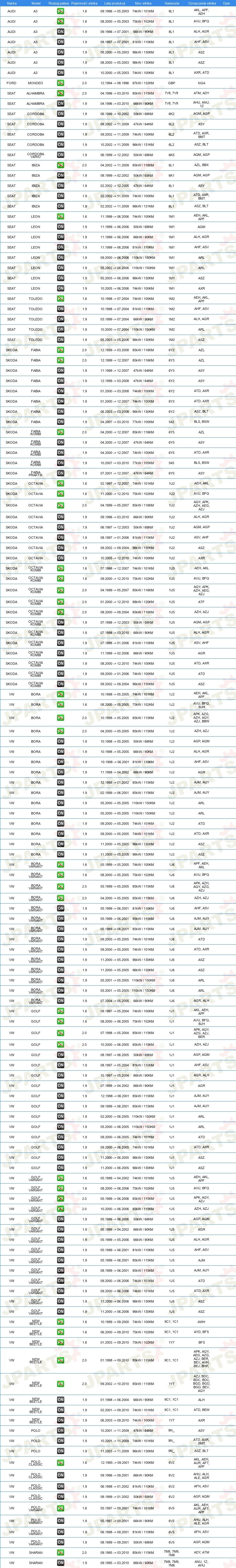Click the NGA engine code cell
This screenshot has height=1568, width=236.
click(x=201, y=83)
